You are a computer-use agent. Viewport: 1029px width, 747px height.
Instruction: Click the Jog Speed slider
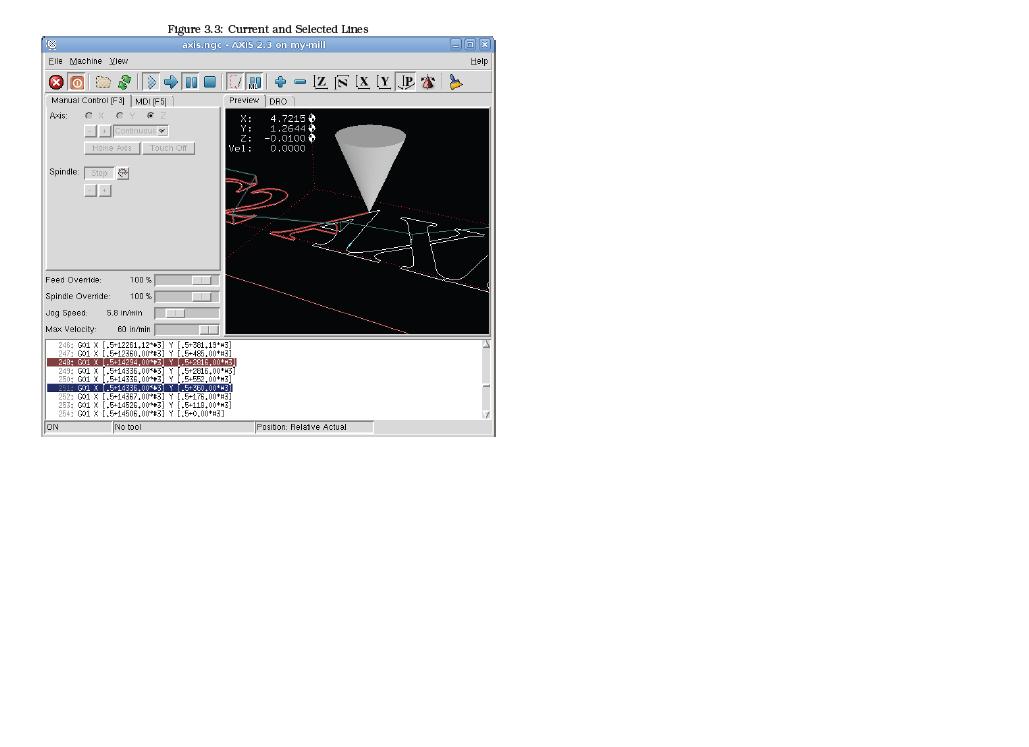tap(187, 313)
